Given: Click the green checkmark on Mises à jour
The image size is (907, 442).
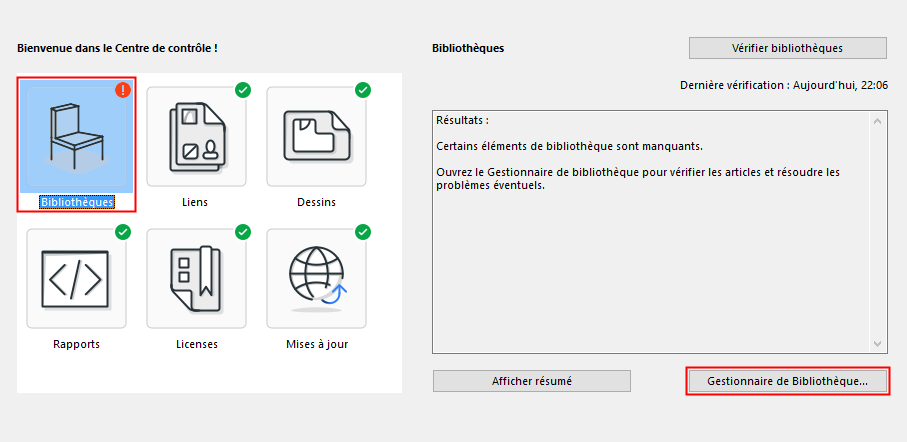Looking at the screenshot, I should point(363,232).
